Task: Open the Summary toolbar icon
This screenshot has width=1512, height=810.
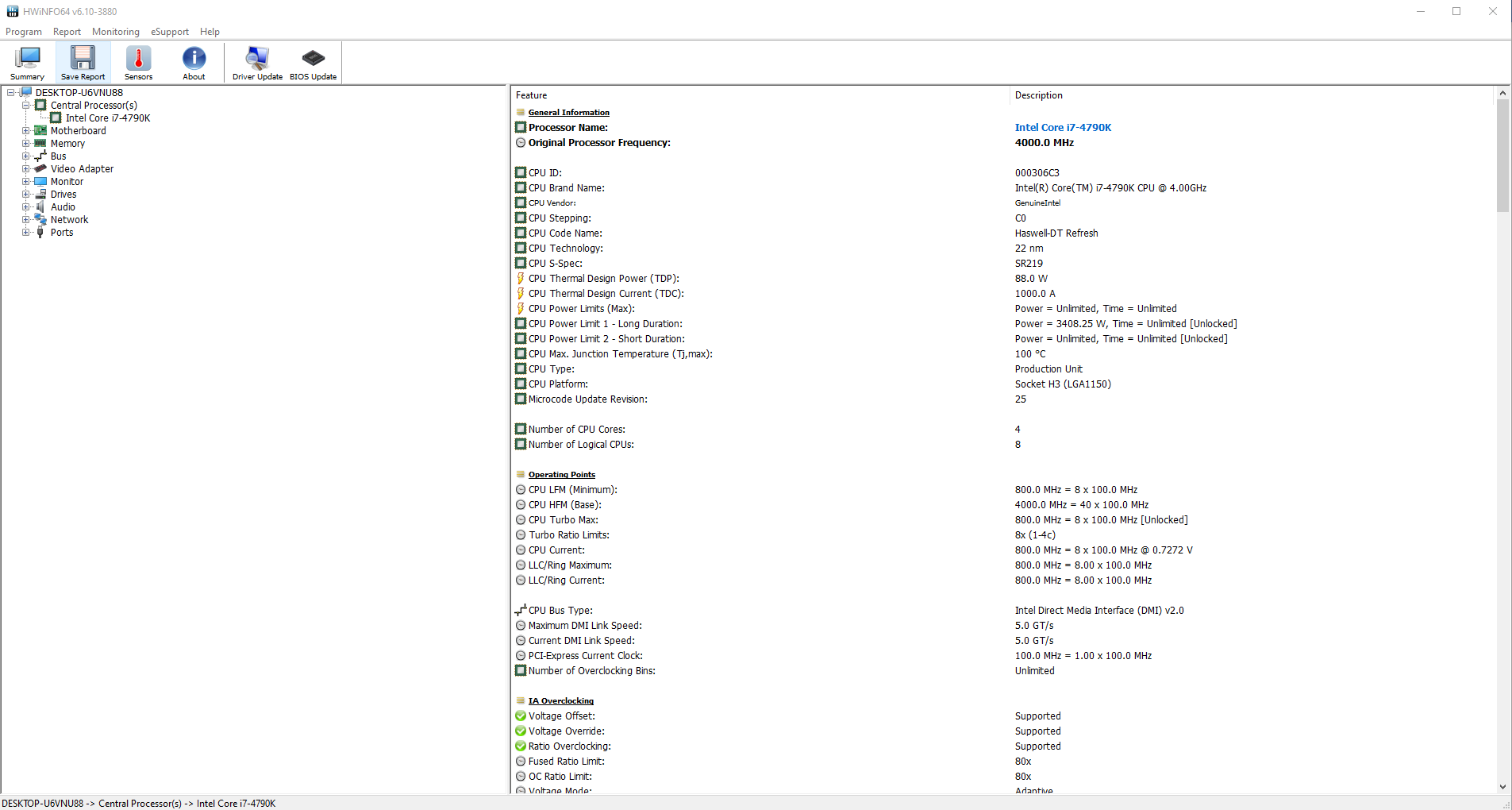Action: coord(28,63)
